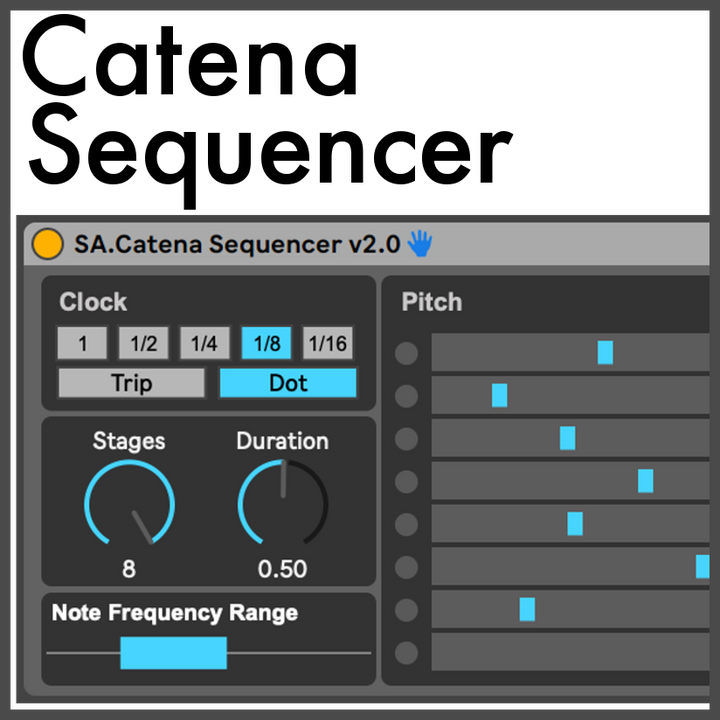Enable Trip triplet timing button
This screenshot has width=720, height=720.
point(131,383)
